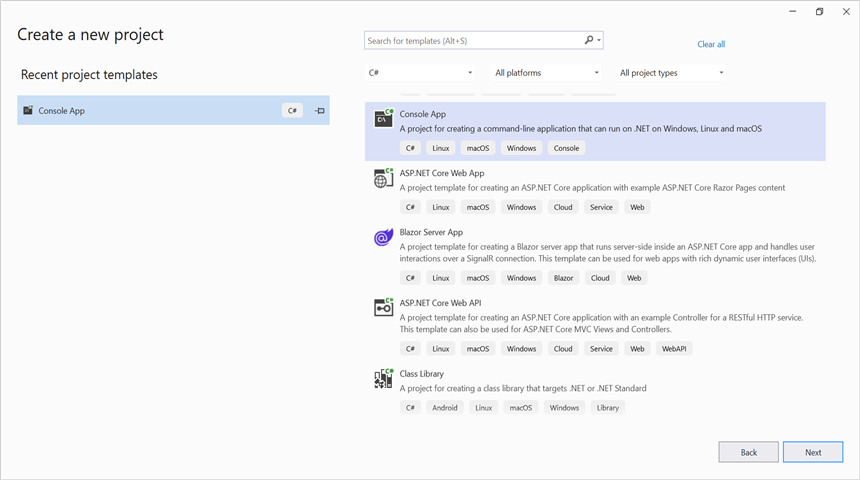Click the search magnifier icon
Image resolution: width=860 pixels, height=480 pixels.
[x=589, y=41]
